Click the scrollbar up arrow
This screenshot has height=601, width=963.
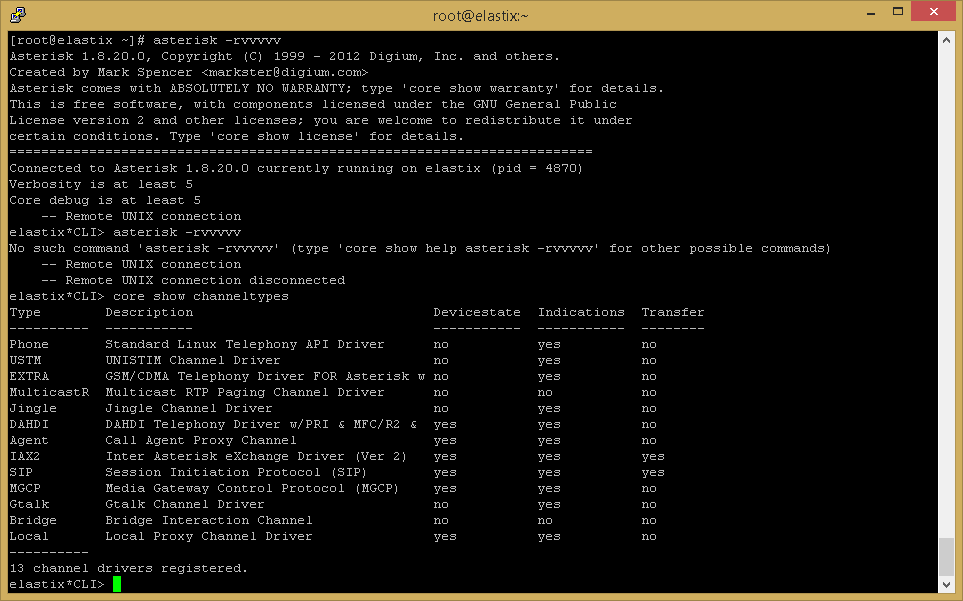[946, 39]
